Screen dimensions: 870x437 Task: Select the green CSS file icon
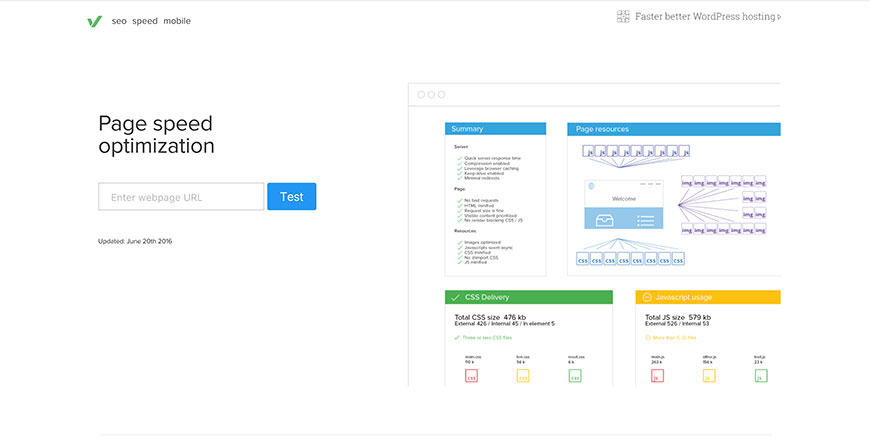(x=575, y=376)
